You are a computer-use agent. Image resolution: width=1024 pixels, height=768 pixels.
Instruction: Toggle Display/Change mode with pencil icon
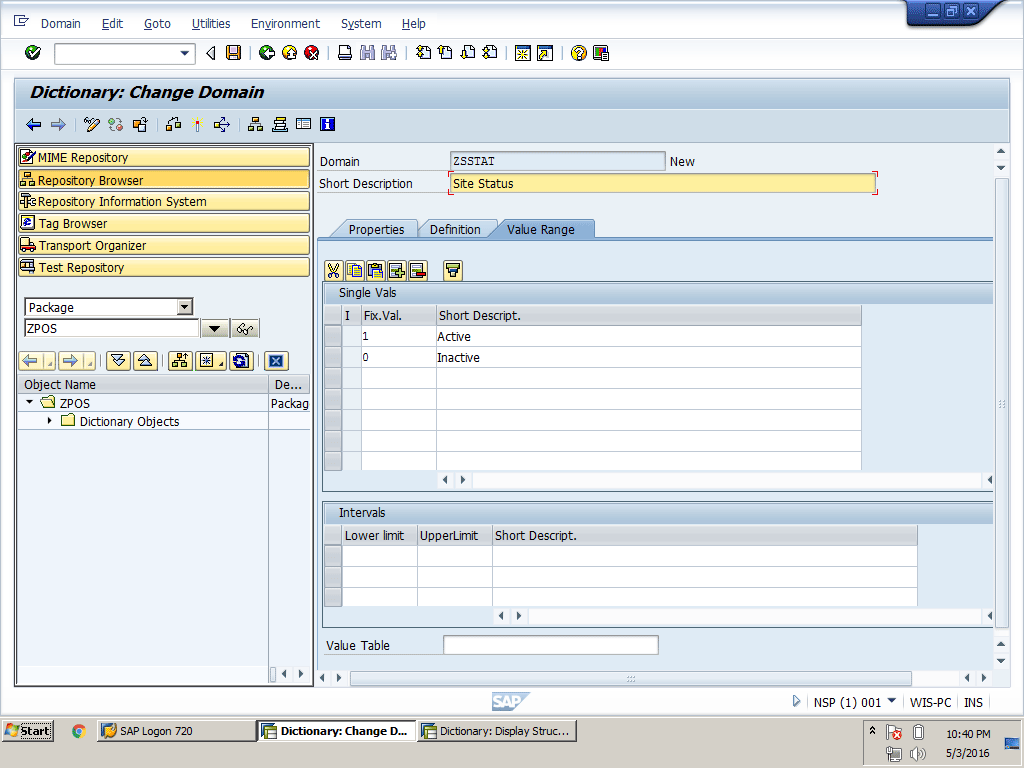coord(92,124)
